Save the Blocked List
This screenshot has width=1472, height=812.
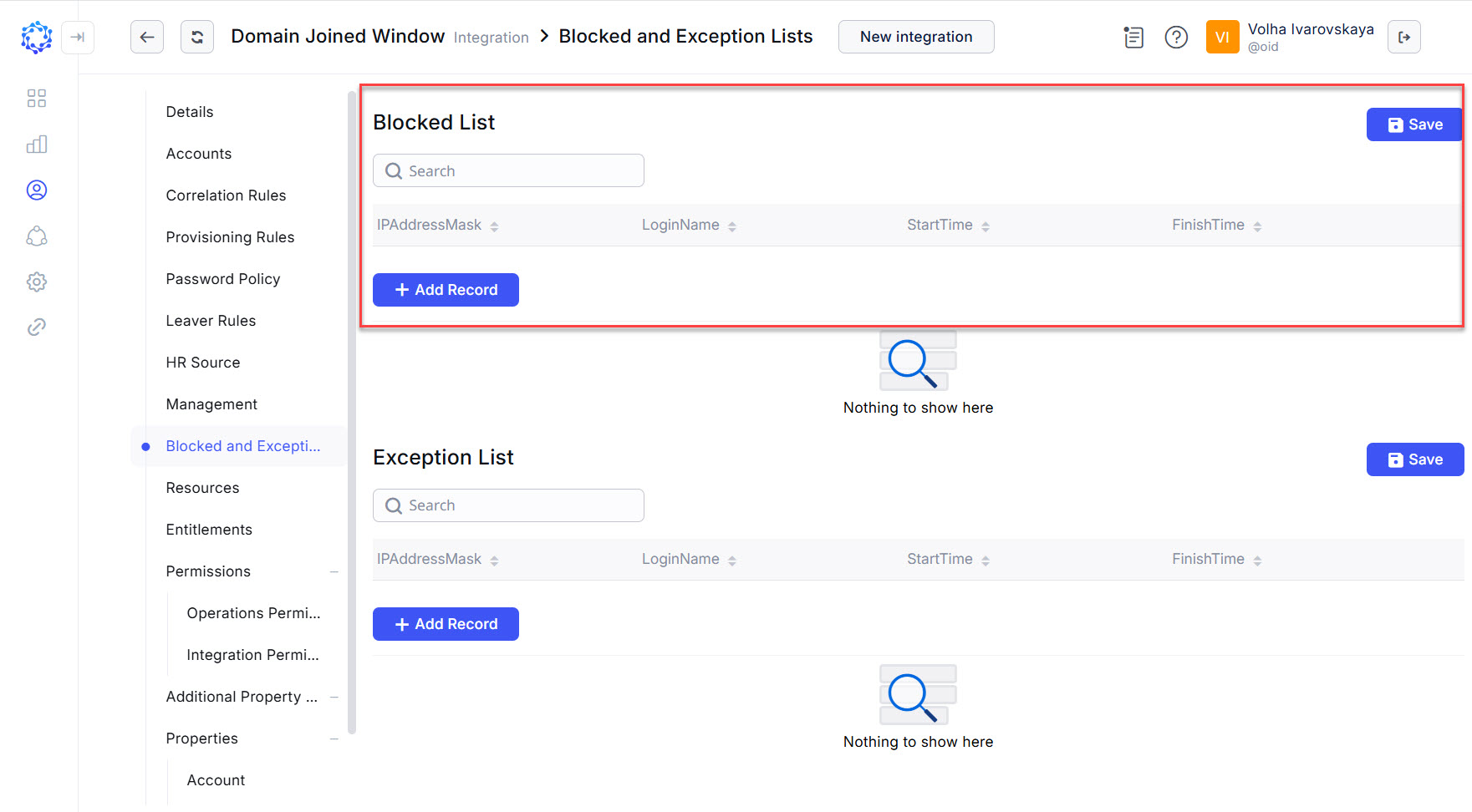(x=1413, y=124)
